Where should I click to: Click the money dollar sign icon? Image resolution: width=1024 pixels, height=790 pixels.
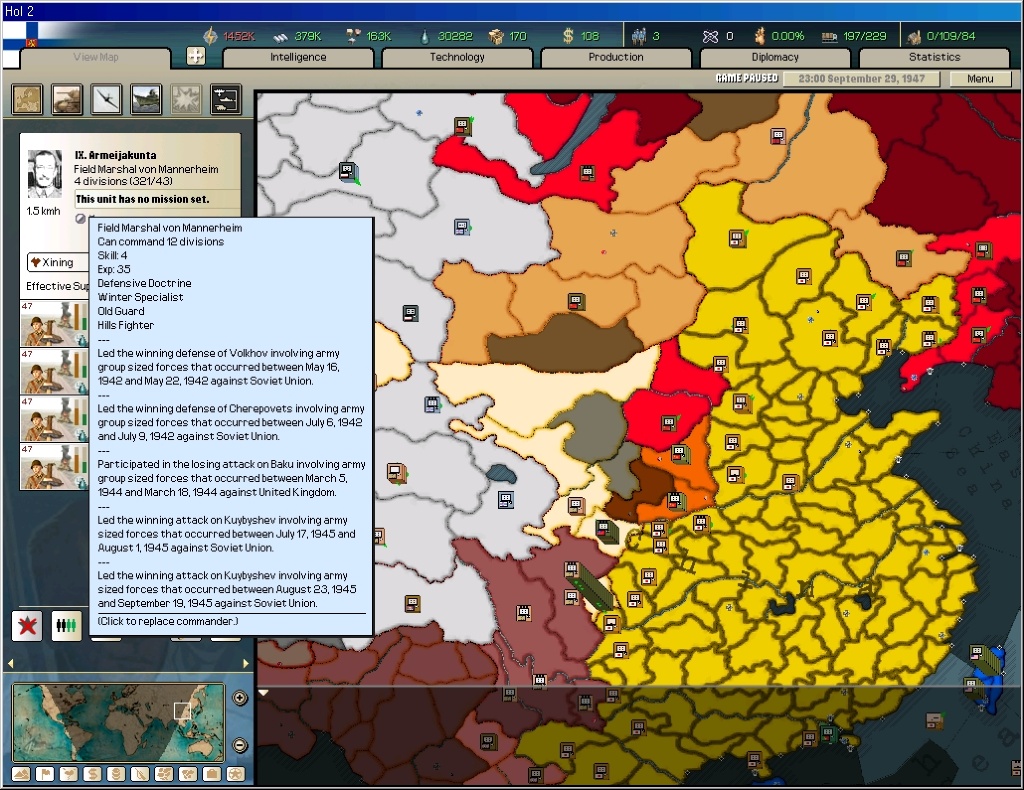pyautogui.click(x=568, y=36)
